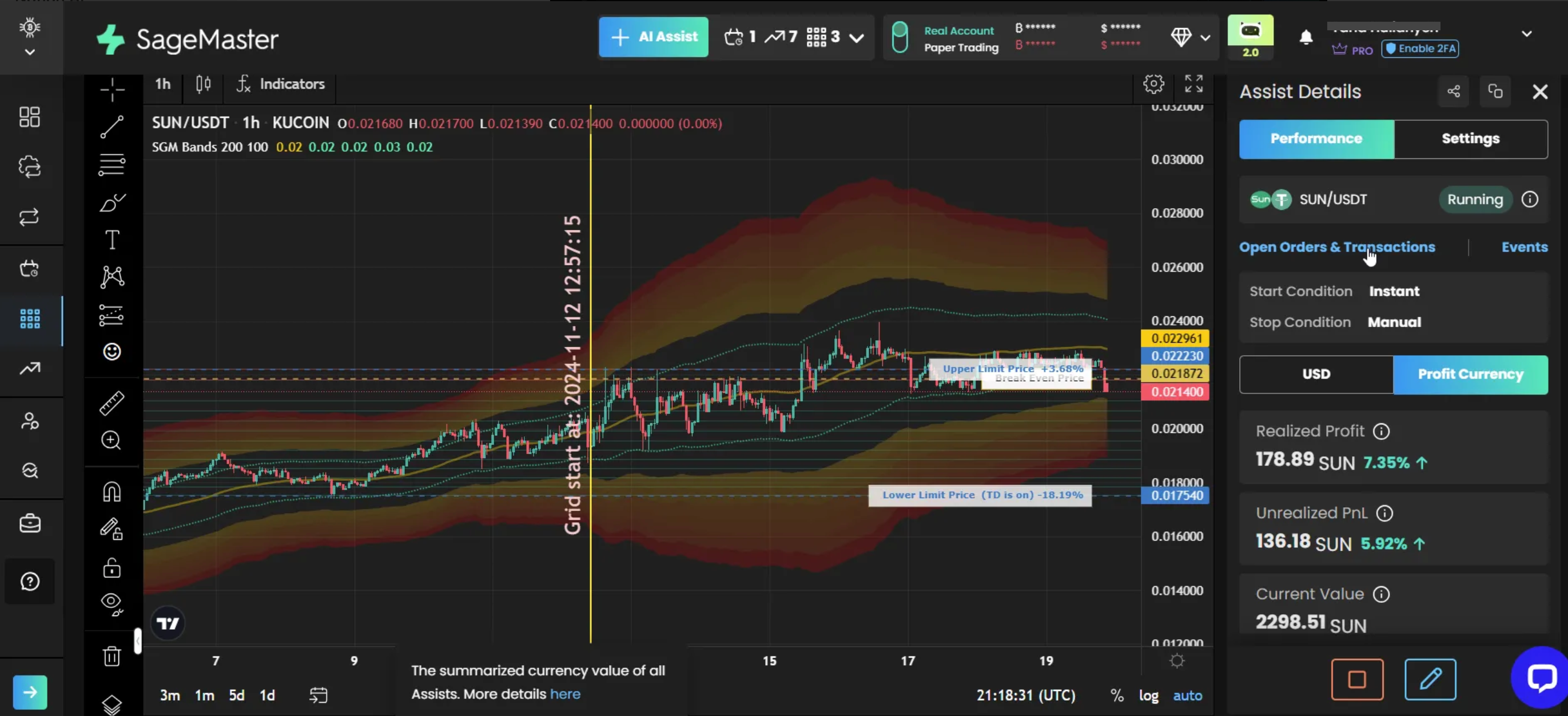Show Realized Profit info tooltip
The image size is (1568, 716).
(x=1381, y=432)
